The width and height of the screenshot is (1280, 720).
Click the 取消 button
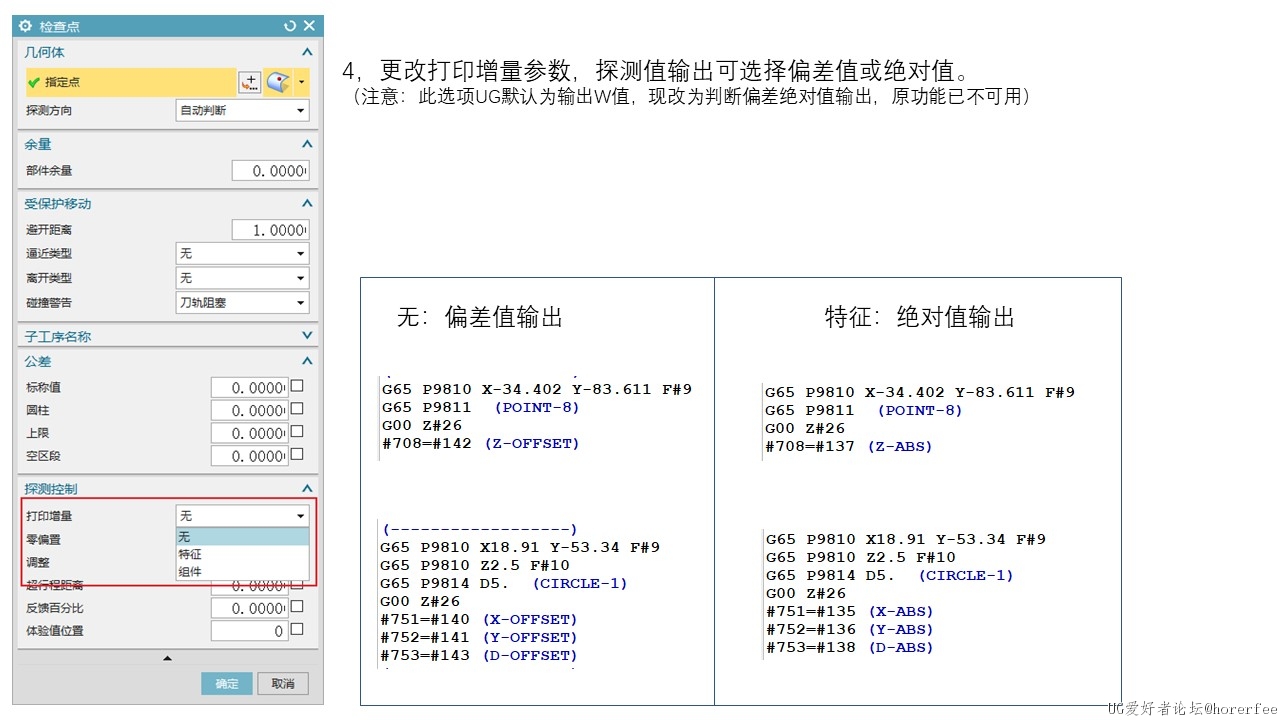pos(283,684)
